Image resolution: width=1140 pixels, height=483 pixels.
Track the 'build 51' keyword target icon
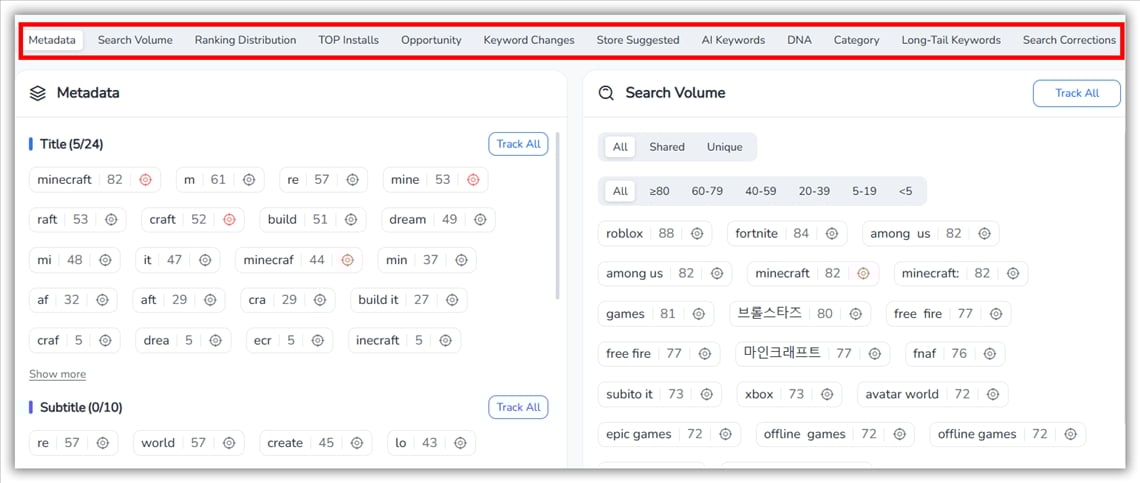click(x=350, y=220)
